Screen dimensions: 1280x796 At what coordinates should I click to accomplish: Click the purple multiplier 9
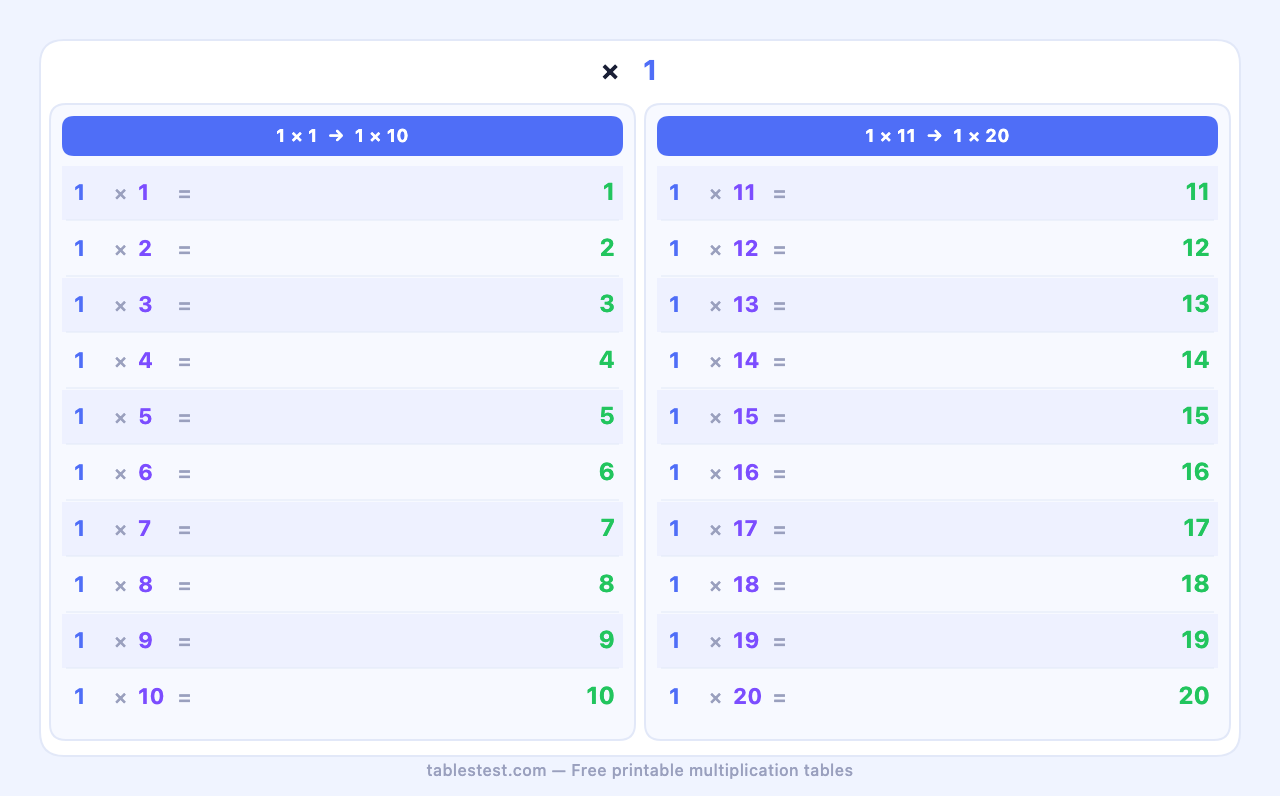[145, 640]
